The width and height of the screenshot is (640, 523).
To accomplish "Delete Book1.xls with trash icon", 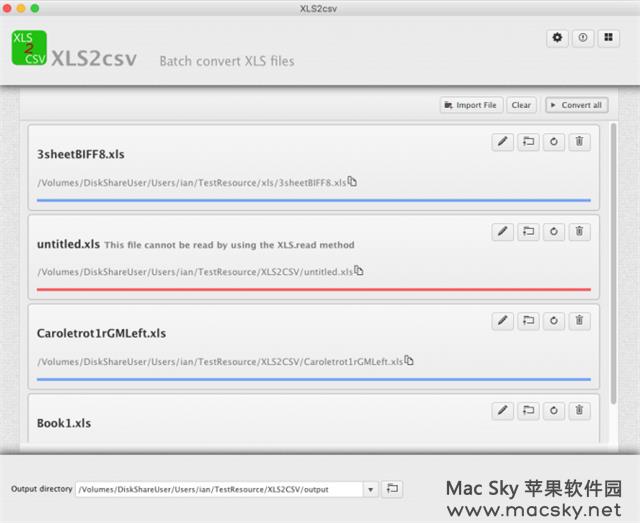I will click(579, 411).
